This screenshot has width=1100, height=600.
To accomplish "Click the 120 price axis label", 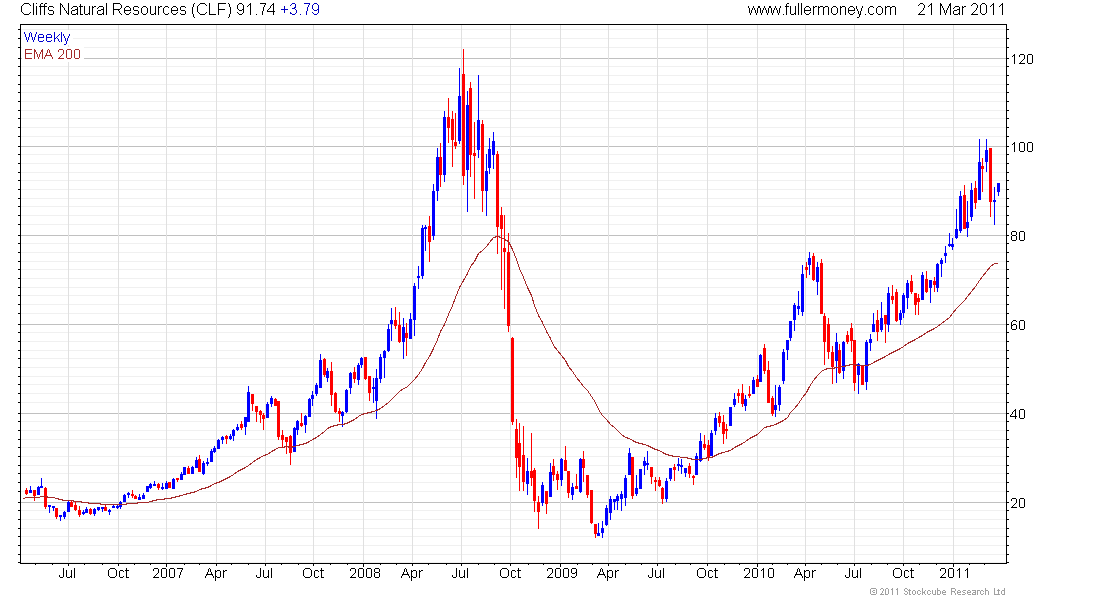I will (x=1022, y=60).
